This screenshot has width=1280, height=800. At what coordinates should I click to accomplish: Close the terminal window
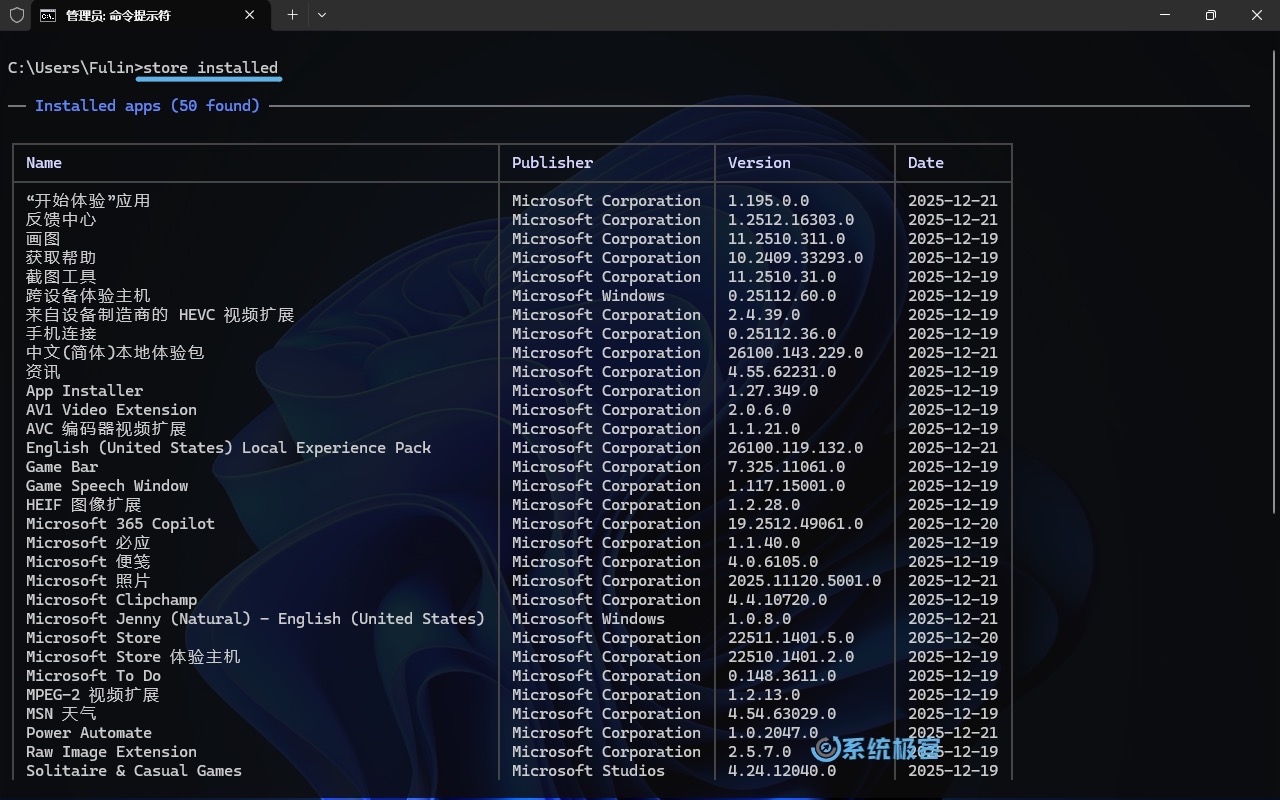1257,15
